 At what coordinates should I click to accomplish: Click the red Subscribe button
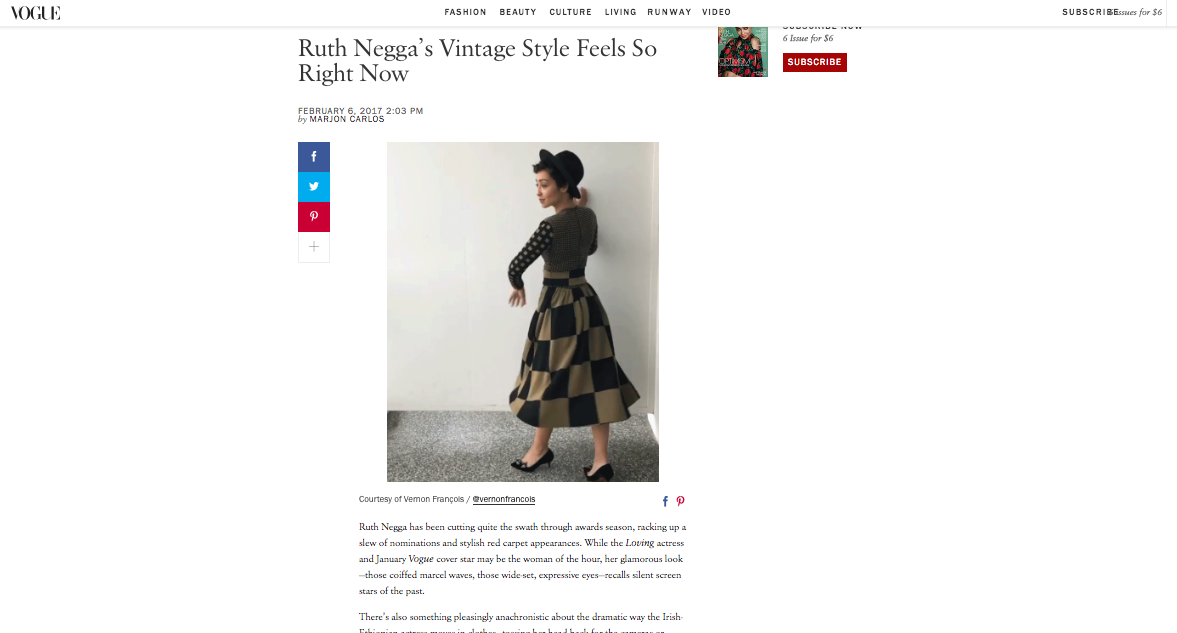814,62
